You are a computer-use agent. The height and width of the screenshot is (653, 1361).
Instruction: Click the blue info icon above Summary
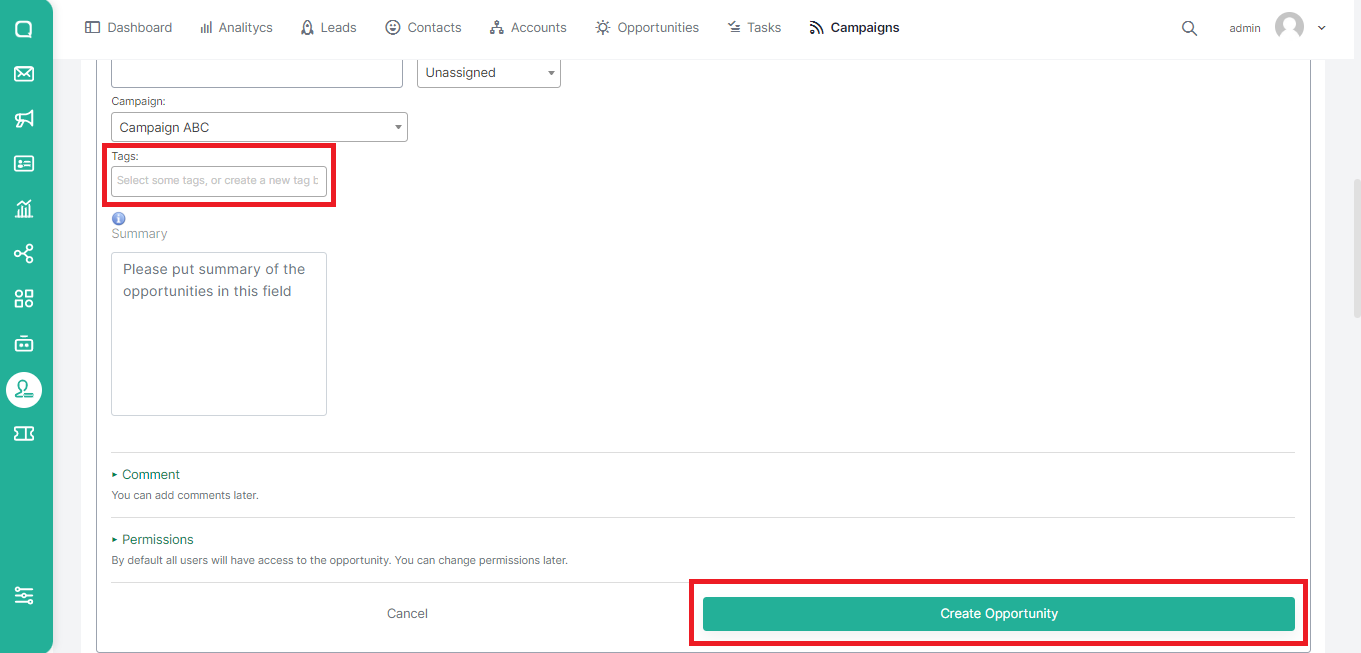point(118,218)
